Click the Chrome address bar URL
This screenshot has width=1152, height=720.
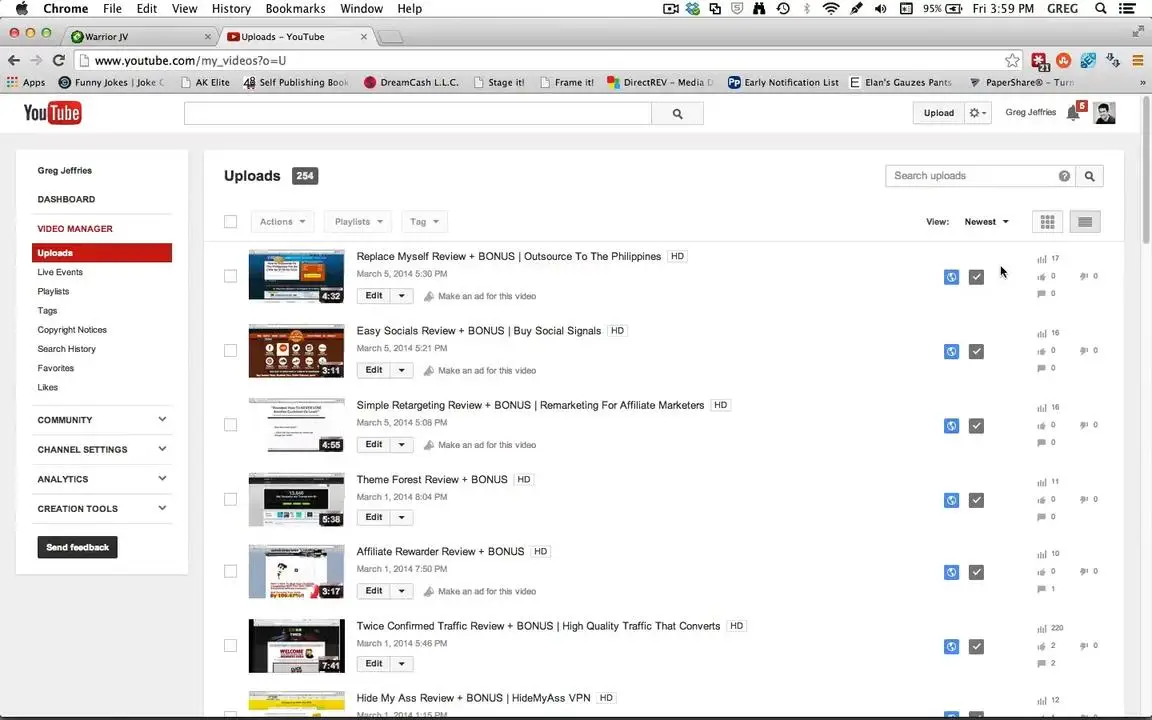[x=190, y=60]
